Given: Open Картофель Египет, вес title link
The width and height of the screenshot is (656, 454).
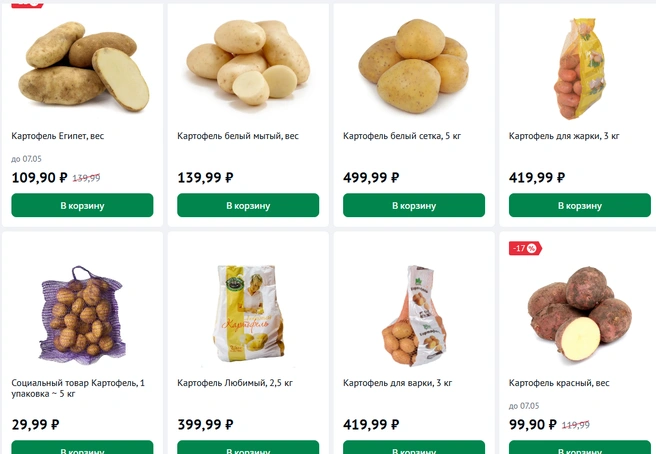Looking at the screenshot, I should [x=58, y=136].
